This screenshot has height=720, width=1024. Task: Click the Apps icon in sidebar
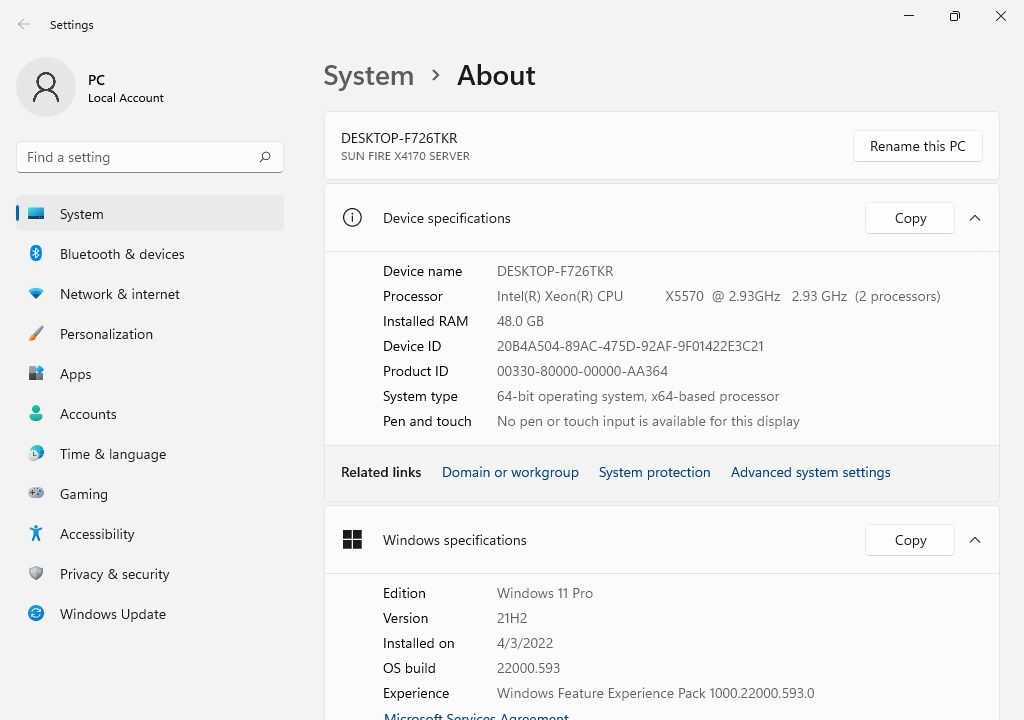tap(36, 374)
